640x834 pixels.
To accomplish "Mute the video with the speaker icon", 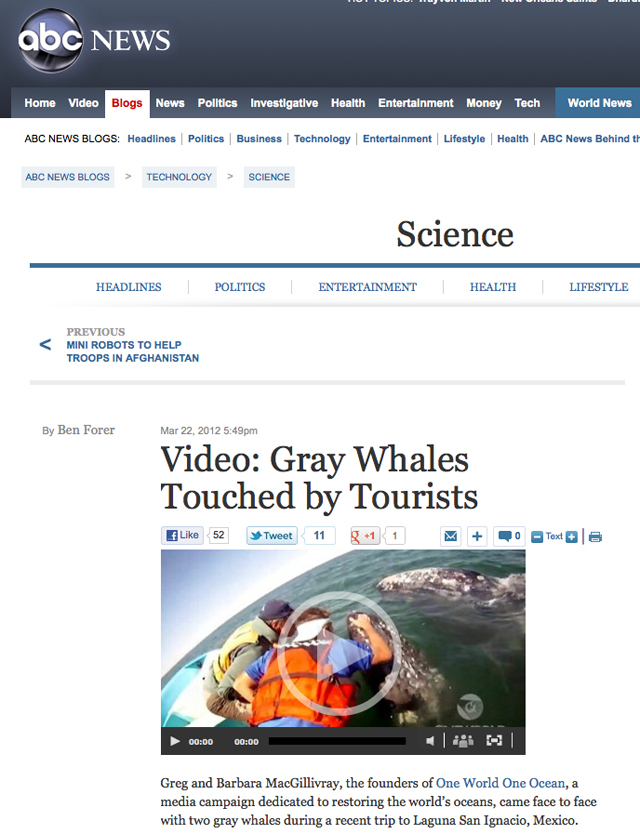I will pyautogui.click(x=430, y=741).
